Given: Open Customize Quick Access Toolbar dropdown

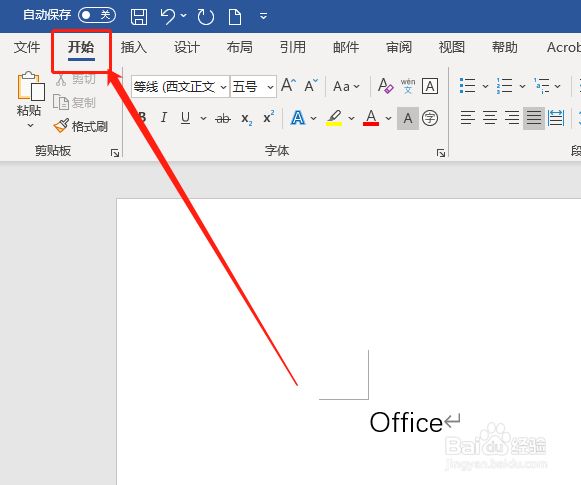Looking at the screenshot, I should [263, 16].
